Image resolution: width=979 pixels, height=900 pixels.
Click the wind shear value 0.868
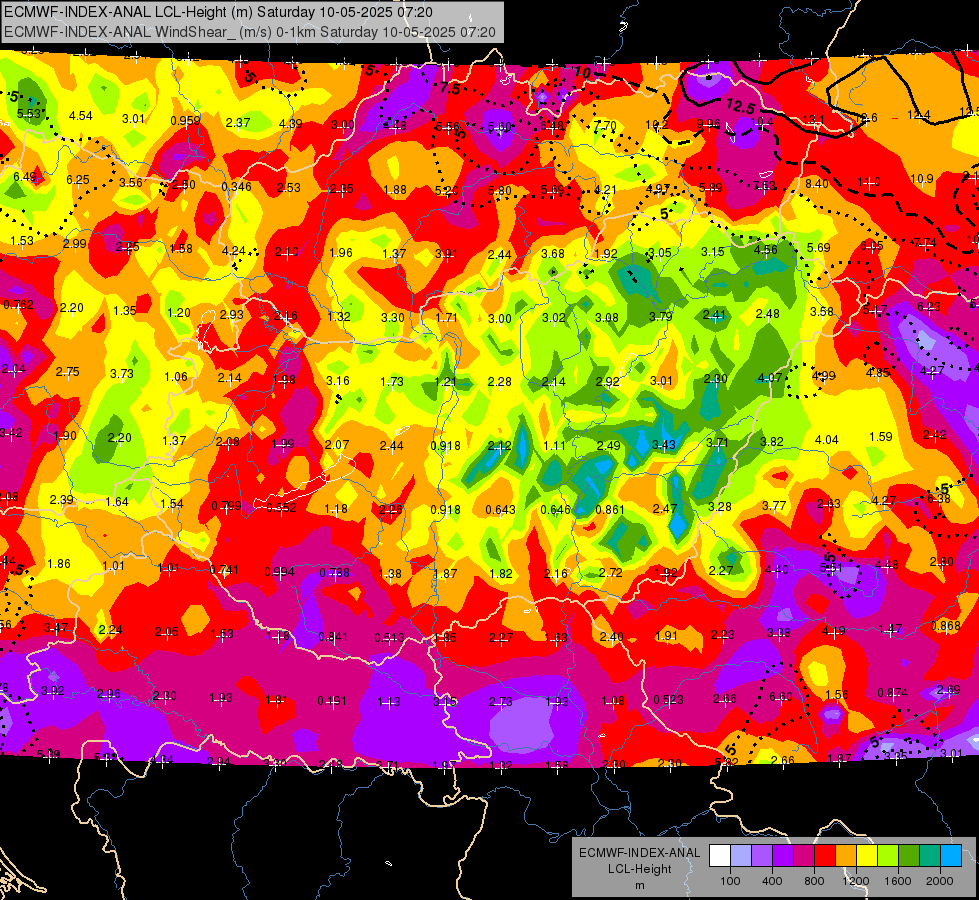pyautogui.click(x=945, y=626)
